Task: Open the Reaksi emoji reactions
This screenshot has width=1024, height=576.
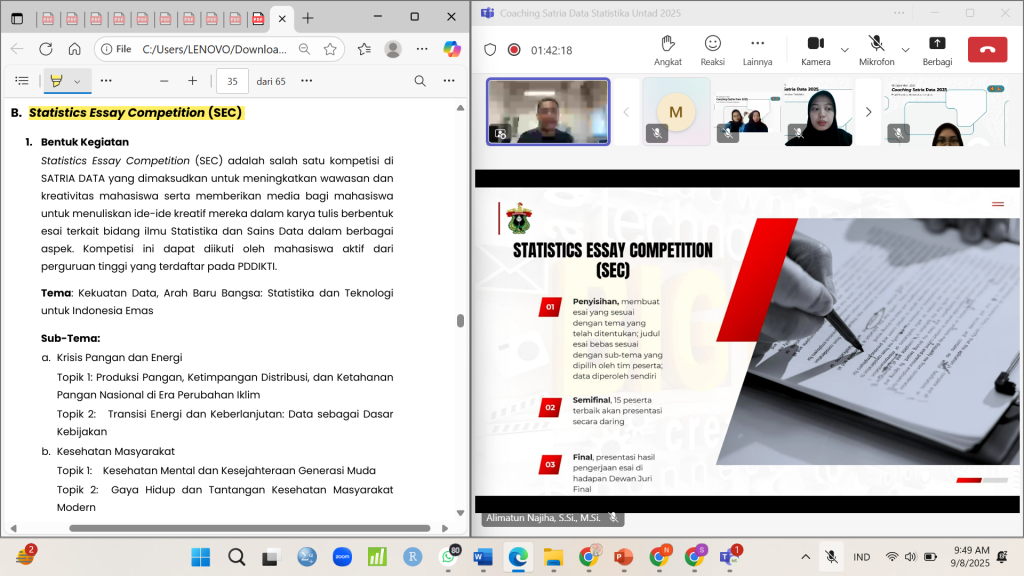Action: [x=712, y=48]
